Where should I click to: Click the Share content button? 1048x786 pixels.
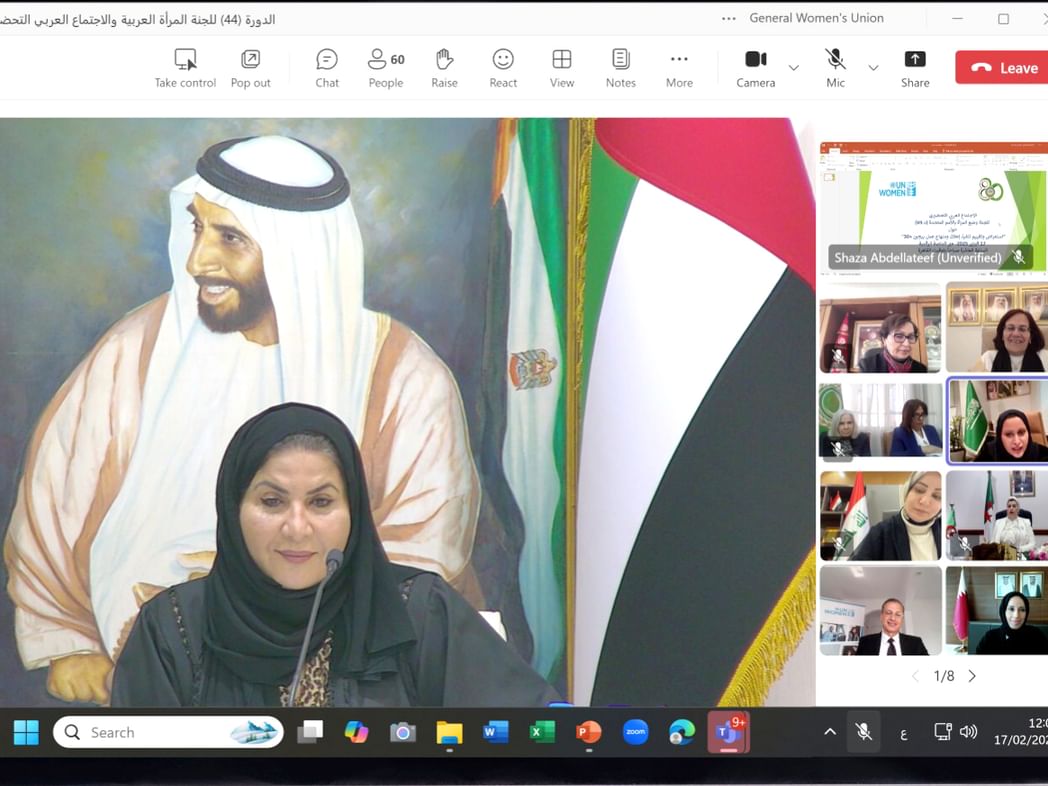tap(915, 68)
